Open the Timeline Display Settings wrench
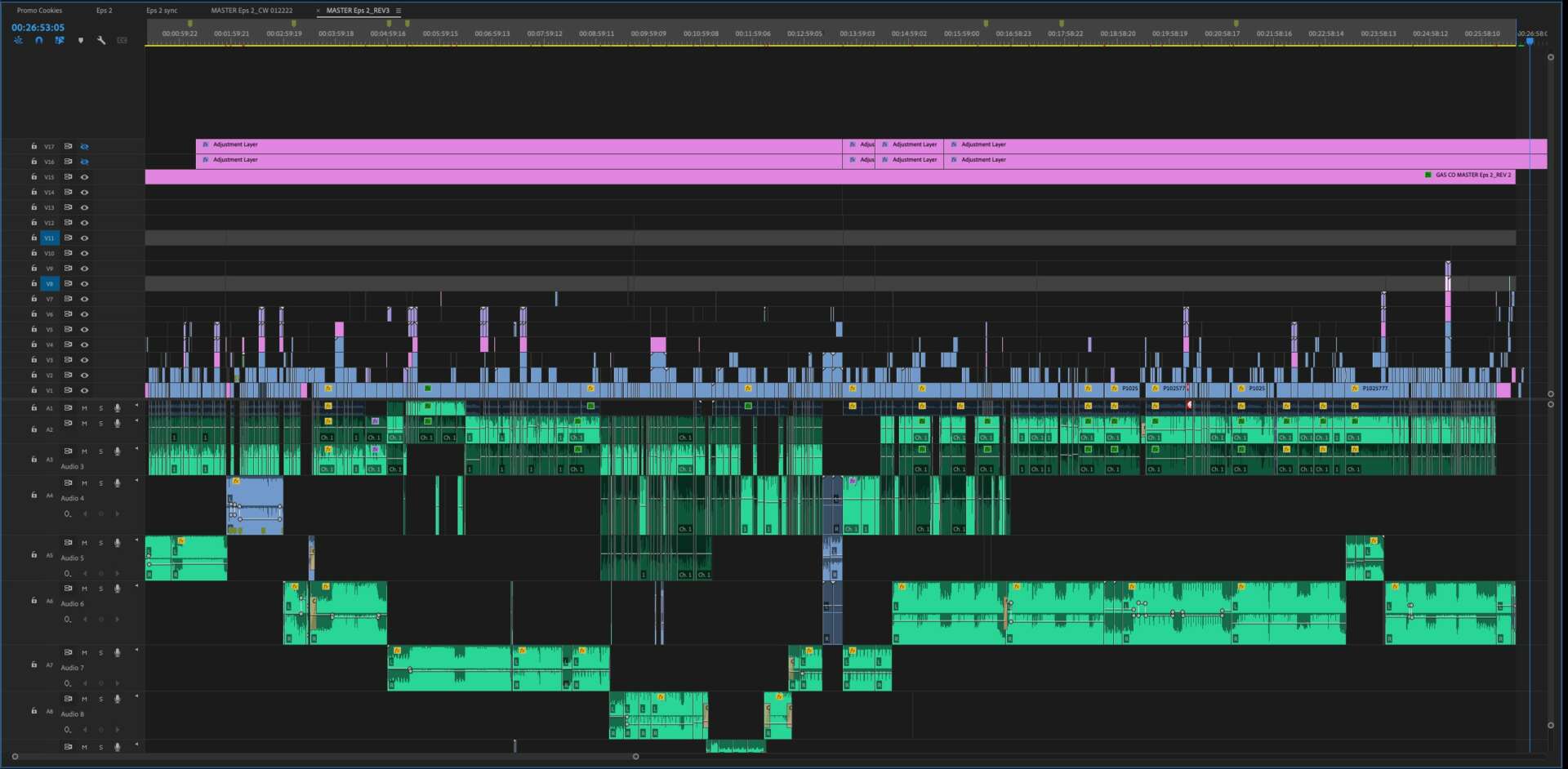1568x769 pixels. (x=101, y=40)
